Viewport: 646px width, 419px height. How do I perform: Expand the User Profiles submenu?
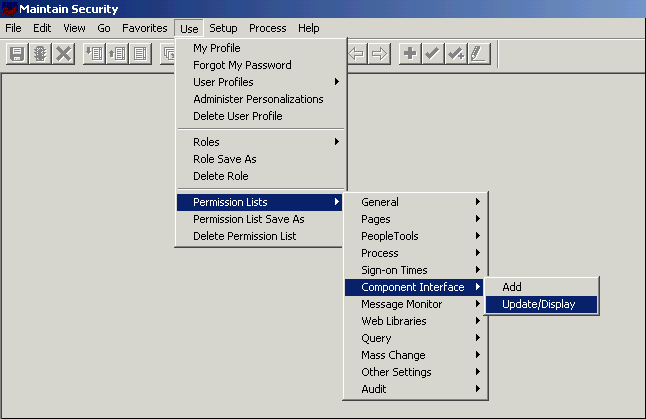(260, 82)
